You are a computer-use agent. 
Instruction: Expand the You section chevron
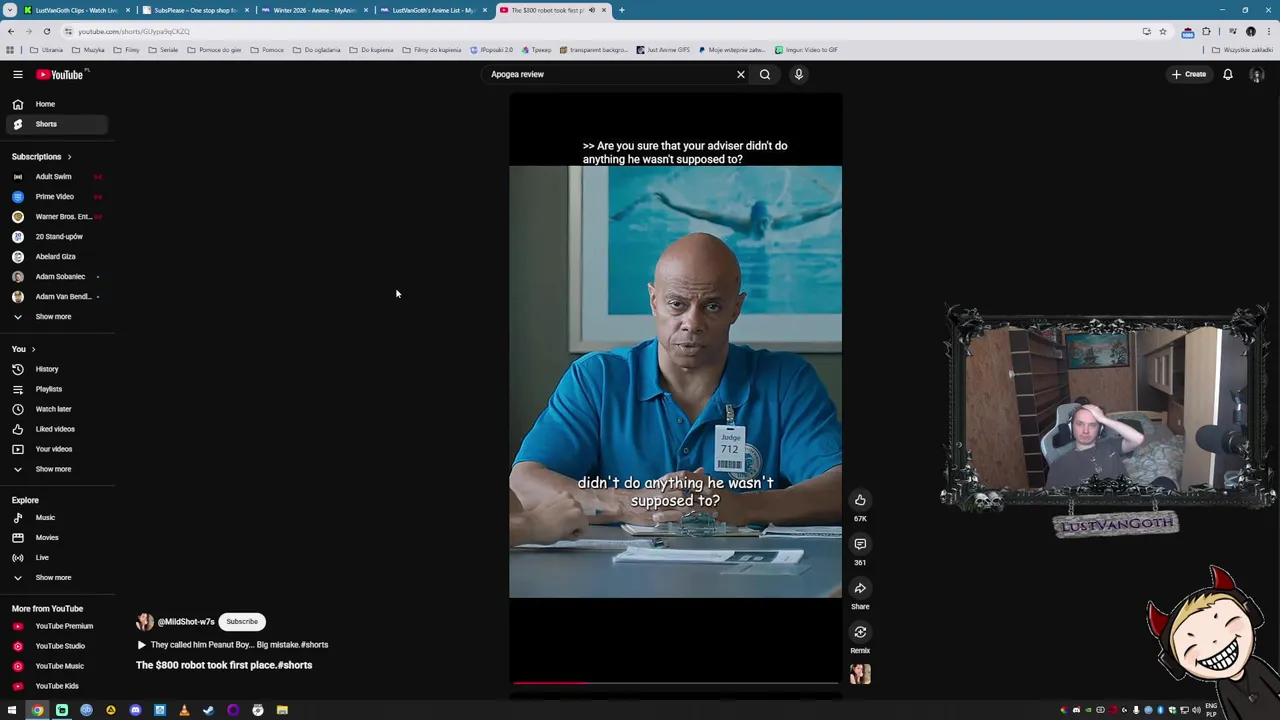click(33, 349)
